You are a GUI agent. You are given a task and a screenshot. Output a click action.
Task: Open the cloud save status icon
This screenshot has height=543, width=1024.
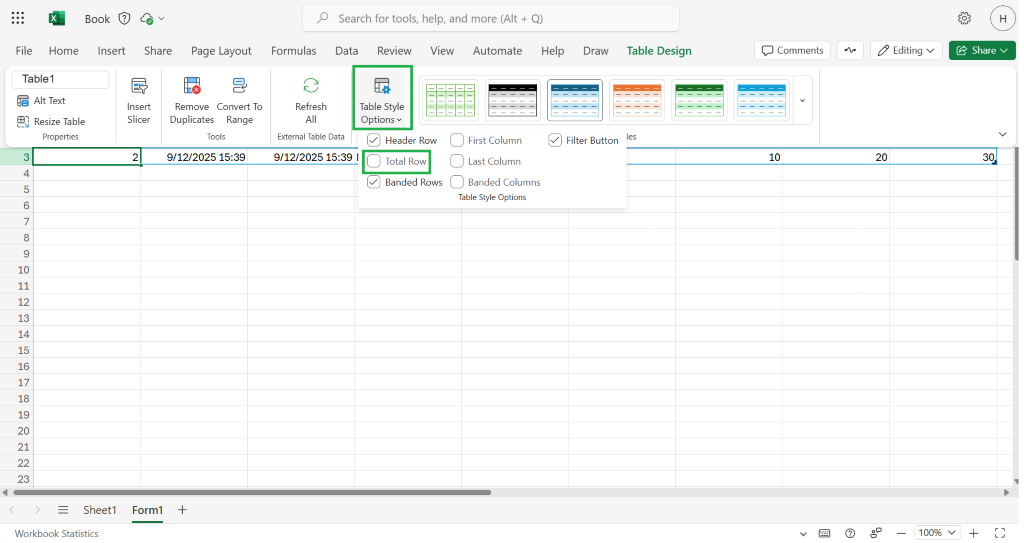click(x=147, y=19)
